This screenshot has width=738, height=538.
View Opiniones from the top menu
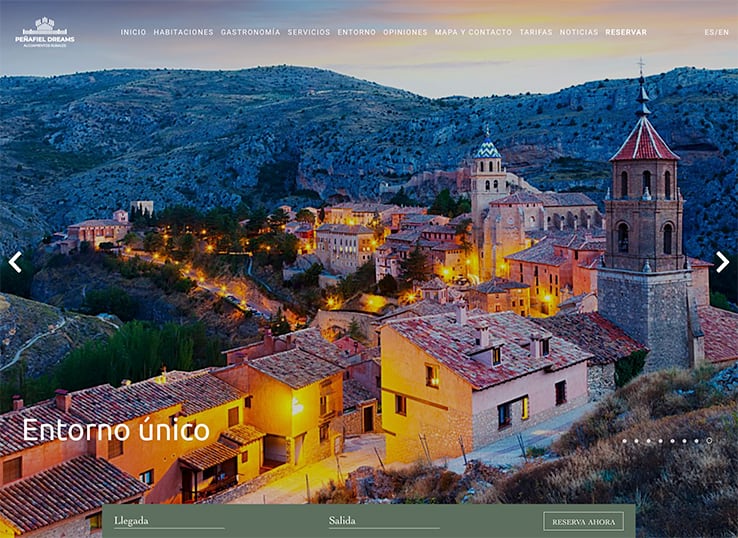click(405, 32)
